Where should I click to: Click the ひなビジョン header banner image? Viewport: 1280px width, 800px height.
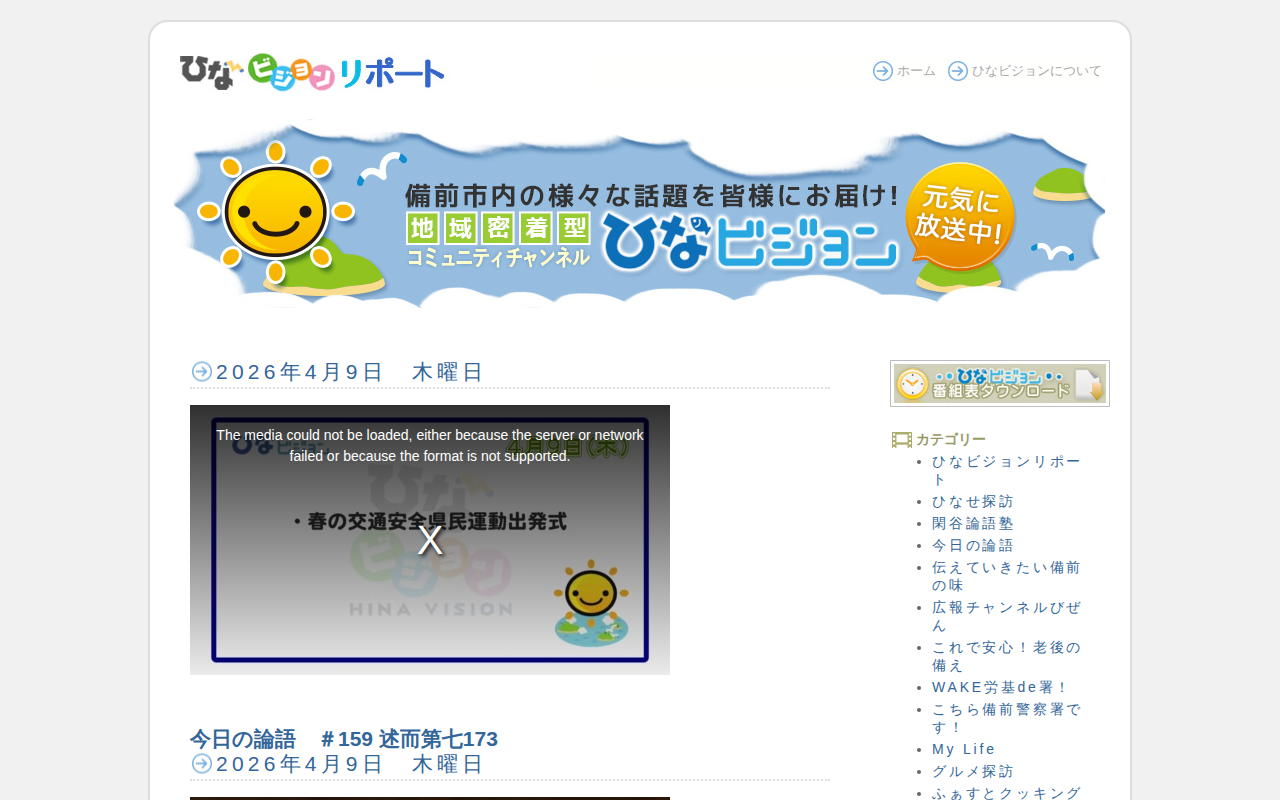[x=640, y=215]
